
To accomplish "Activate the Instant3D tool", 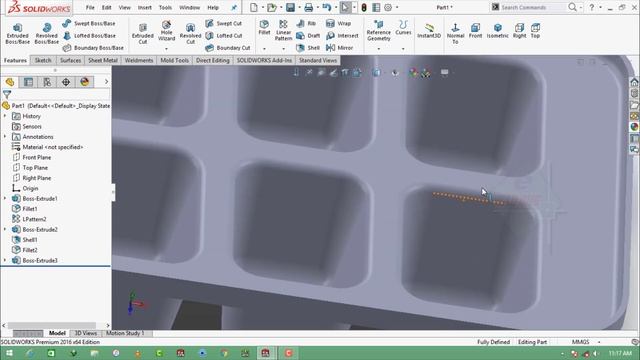I will [x=429, y=31].
